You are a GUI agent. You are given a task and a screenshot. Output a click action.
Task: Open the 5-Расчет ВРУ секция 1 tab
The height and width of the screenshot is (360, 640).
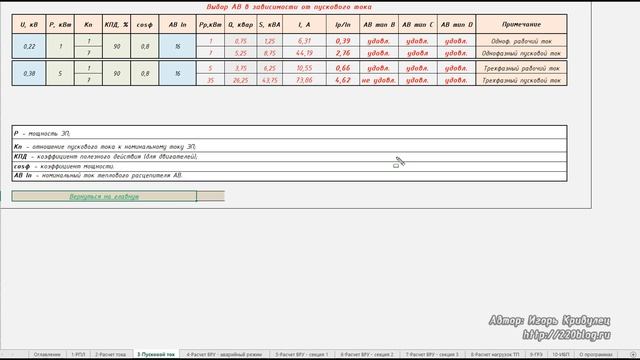point(302,354)
